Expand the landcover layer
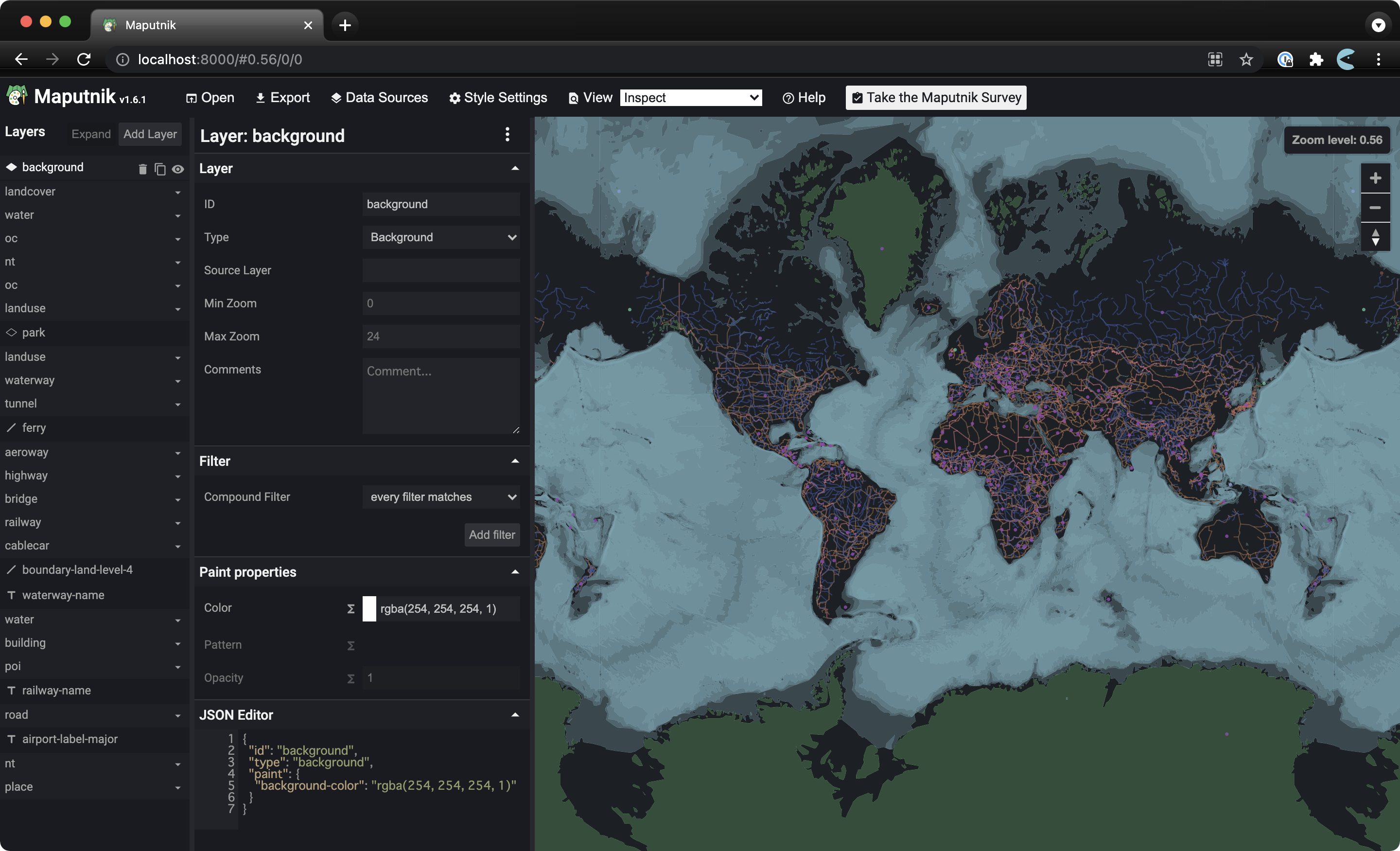This screenshot has height=851, width=1400. pos(178,193)
